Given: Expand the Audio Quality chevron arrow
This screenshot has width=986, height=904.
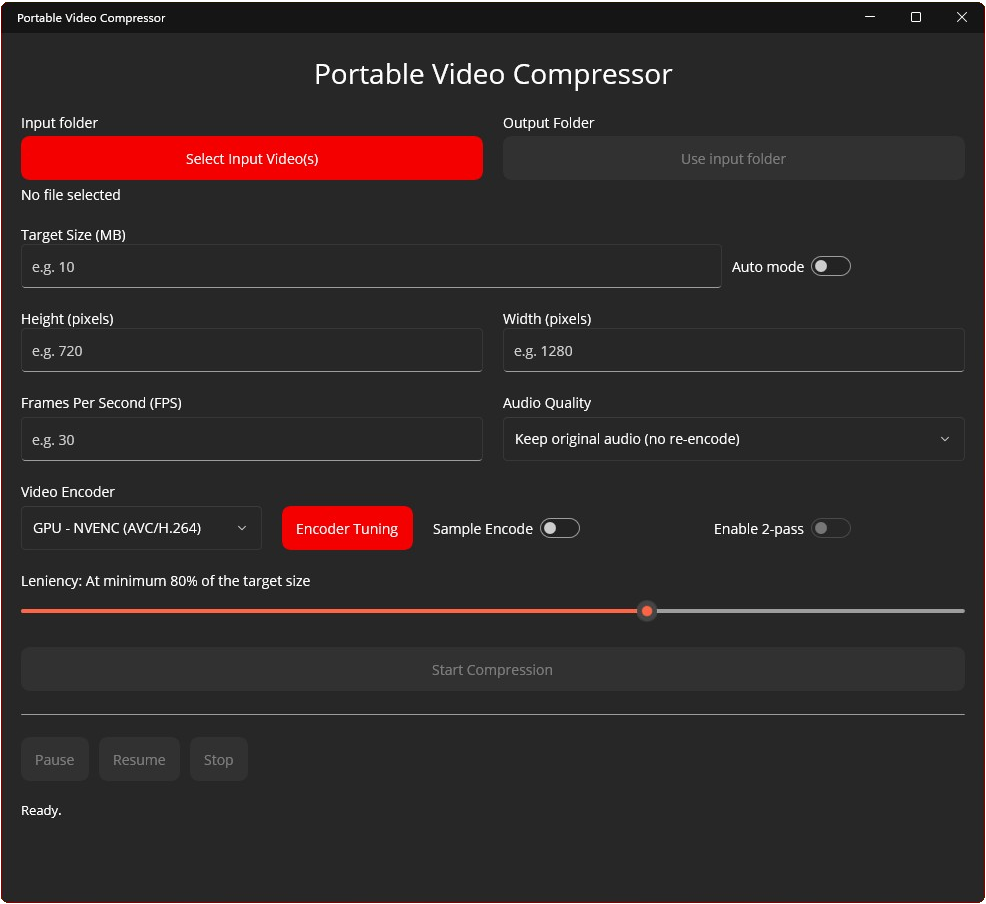Looking at the screenshot, I should [x=944, y=439].
